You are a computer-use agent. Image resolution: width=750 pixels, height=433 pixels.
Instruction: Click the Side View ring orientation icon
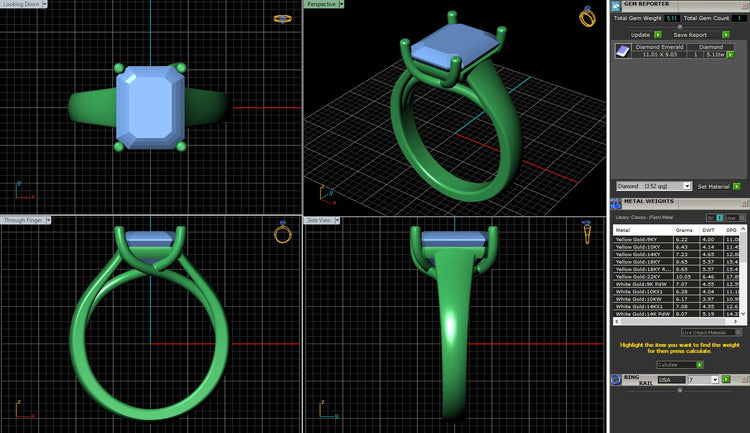coord(587,233)
